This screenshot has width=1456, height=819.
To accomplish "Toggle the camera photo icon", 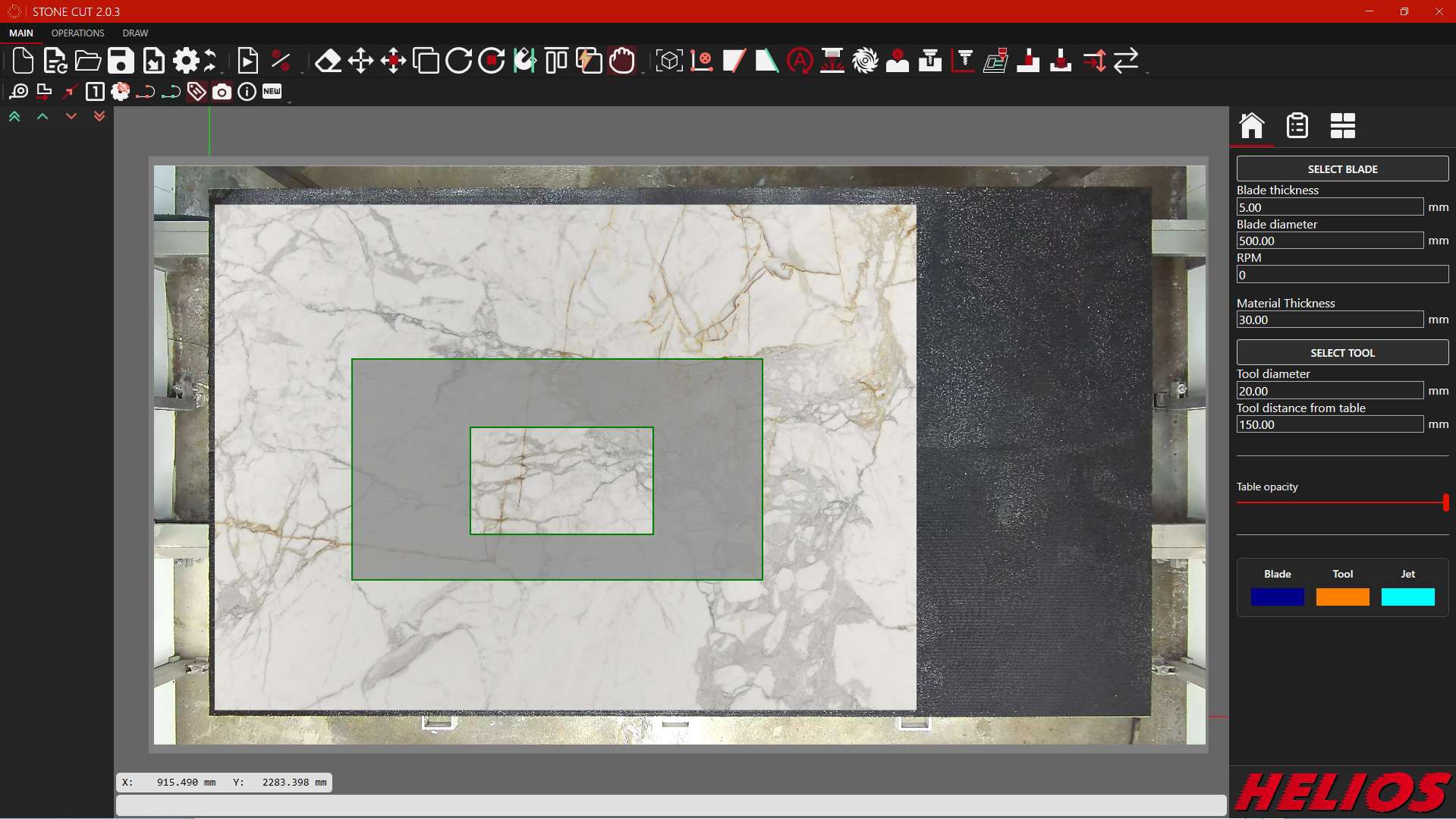I will coord(222,92).
